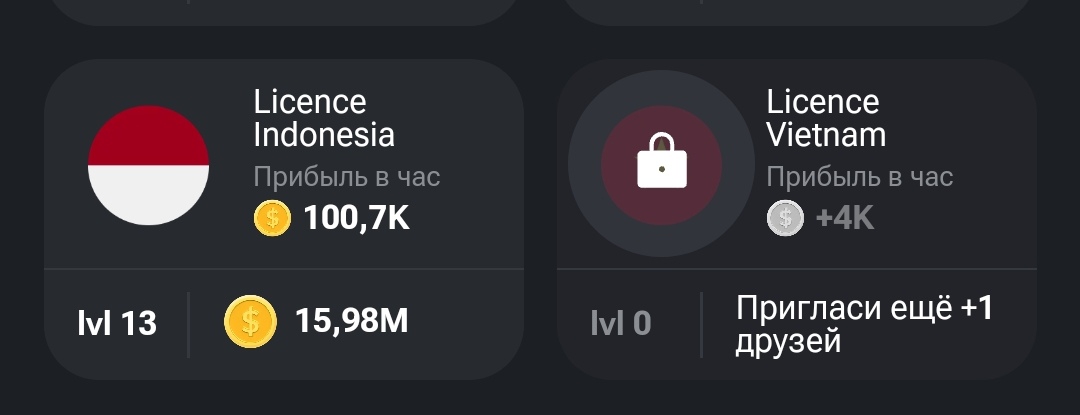This screenshot has width=1080, height=415.
Task: Click the large gold coin beside 15,98M
Action: 251,321
